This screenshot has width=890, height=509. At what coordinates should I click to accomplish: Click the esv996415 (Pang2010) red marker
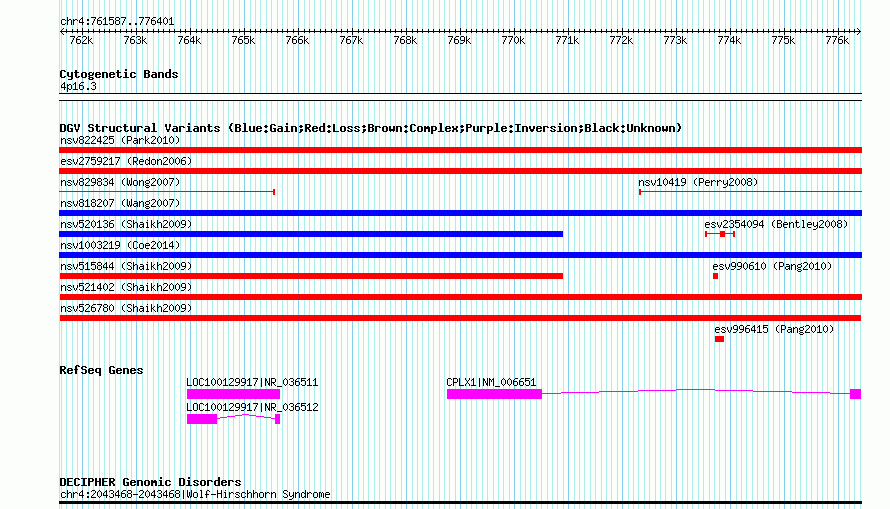[x=719, y=339]
